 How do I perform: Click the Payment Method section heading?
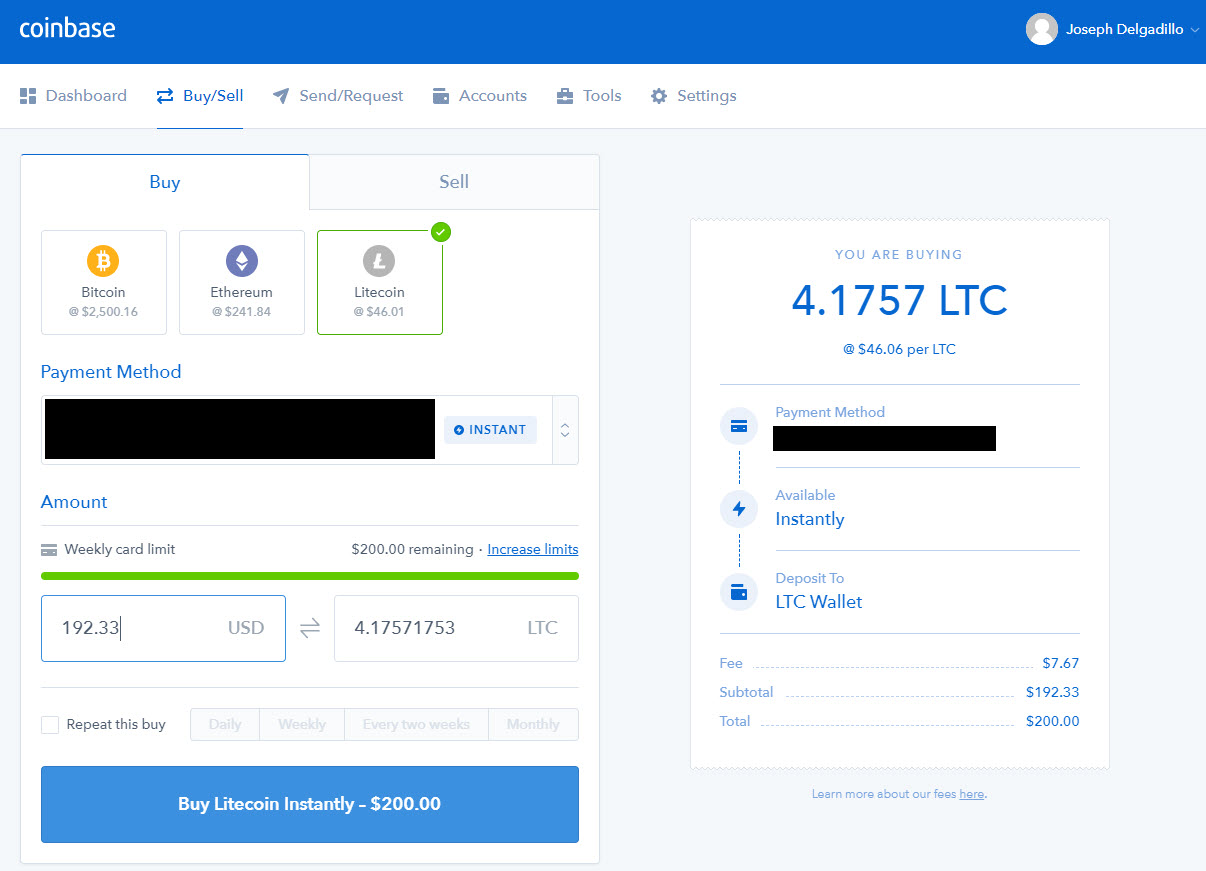click(111, 372)
